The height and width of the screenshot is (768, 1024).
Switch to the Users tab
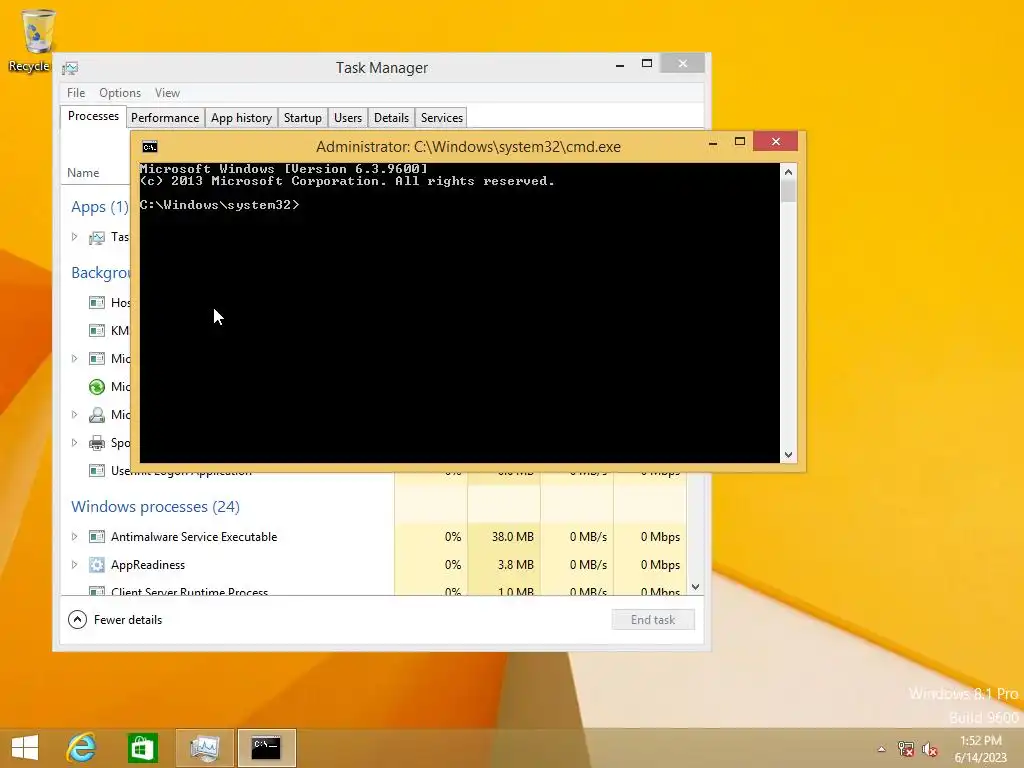coord(347,118)
